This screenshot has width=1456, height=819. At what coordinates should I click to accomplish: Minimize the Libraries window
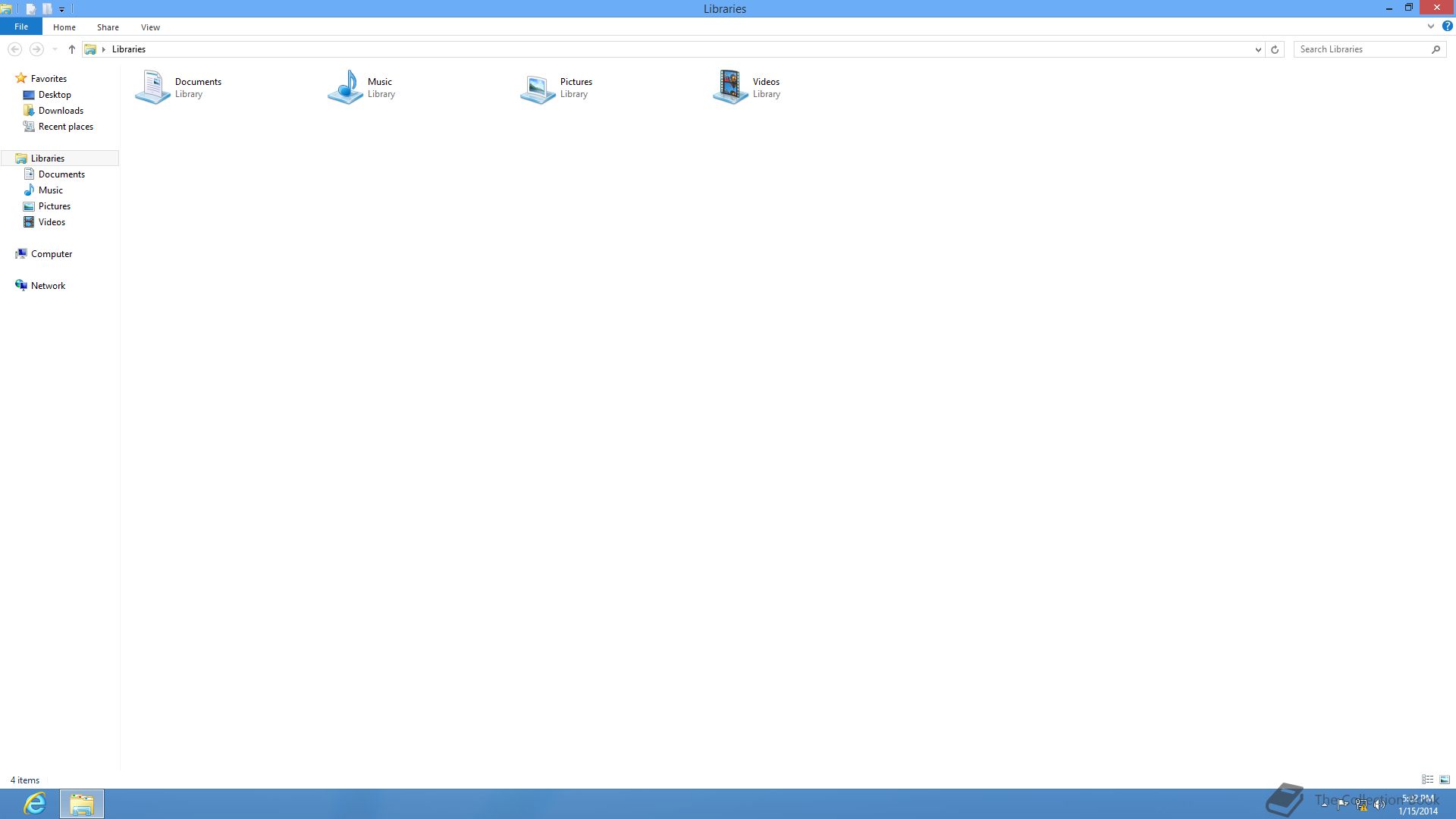[1389, 8]
